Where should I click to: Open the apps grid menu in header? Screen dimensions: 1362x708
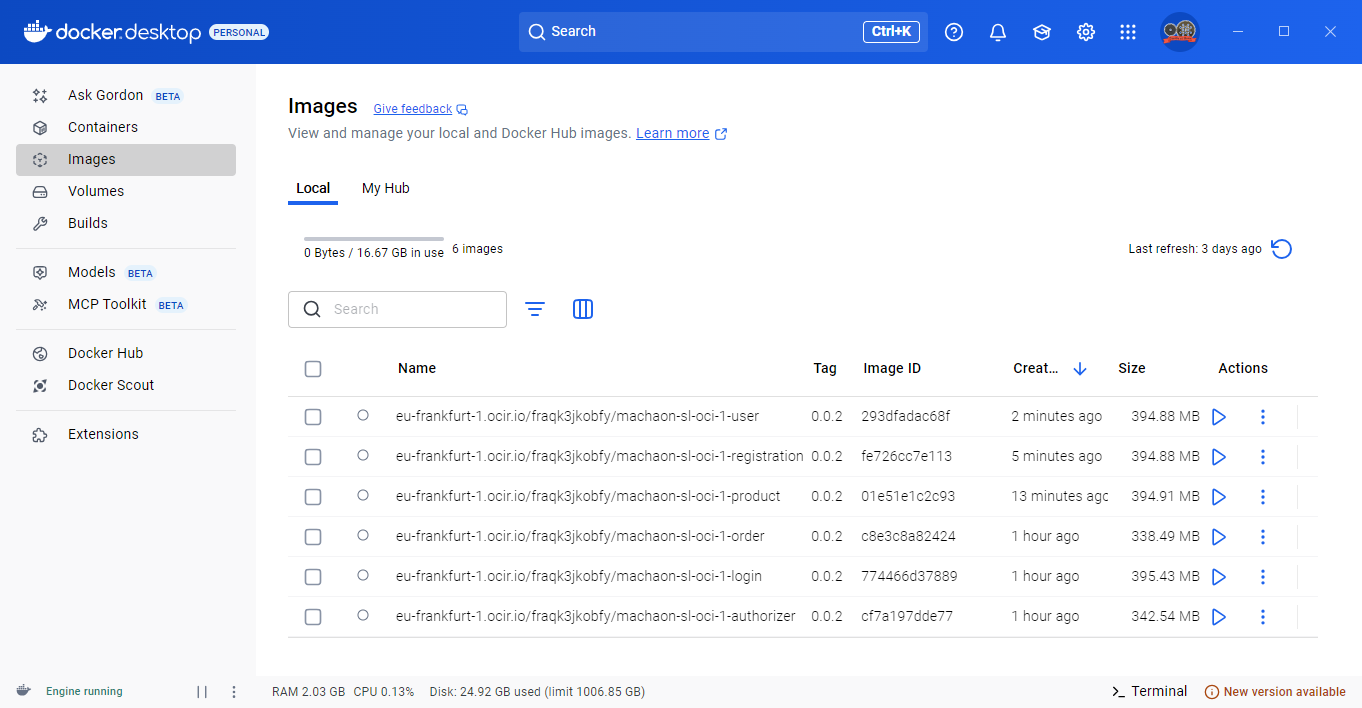(1128, 32)
